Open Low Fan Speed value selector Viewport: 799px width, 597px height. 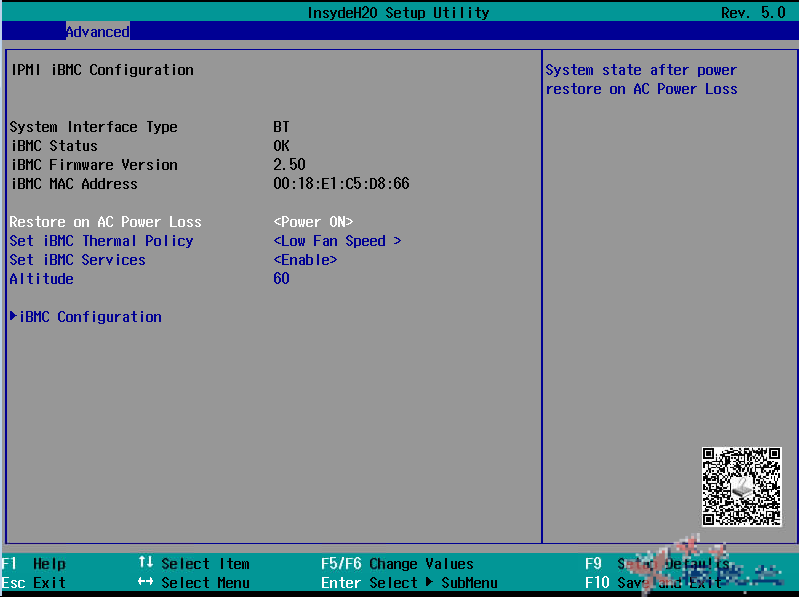(x=337, y=241)
